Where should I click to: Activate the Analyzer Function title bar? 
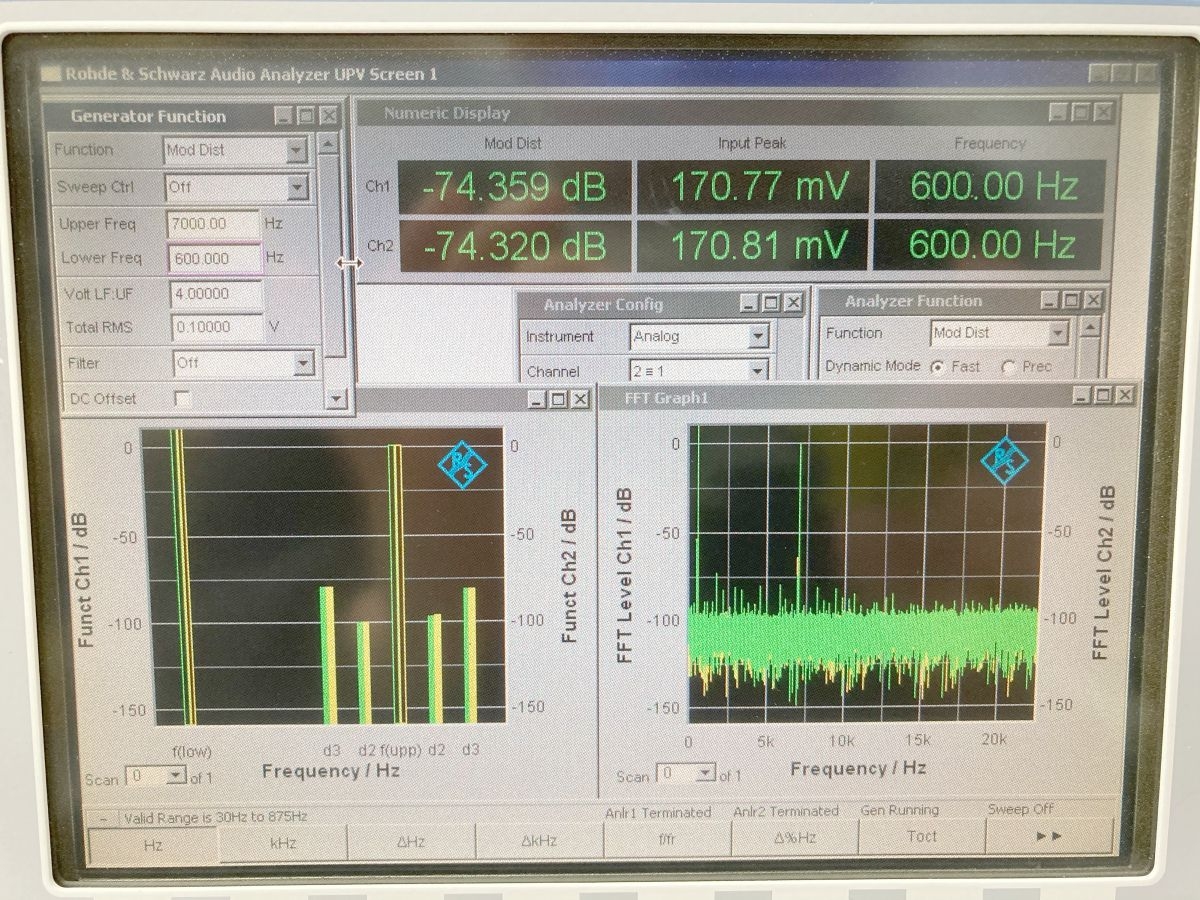(x=961, y=300)
